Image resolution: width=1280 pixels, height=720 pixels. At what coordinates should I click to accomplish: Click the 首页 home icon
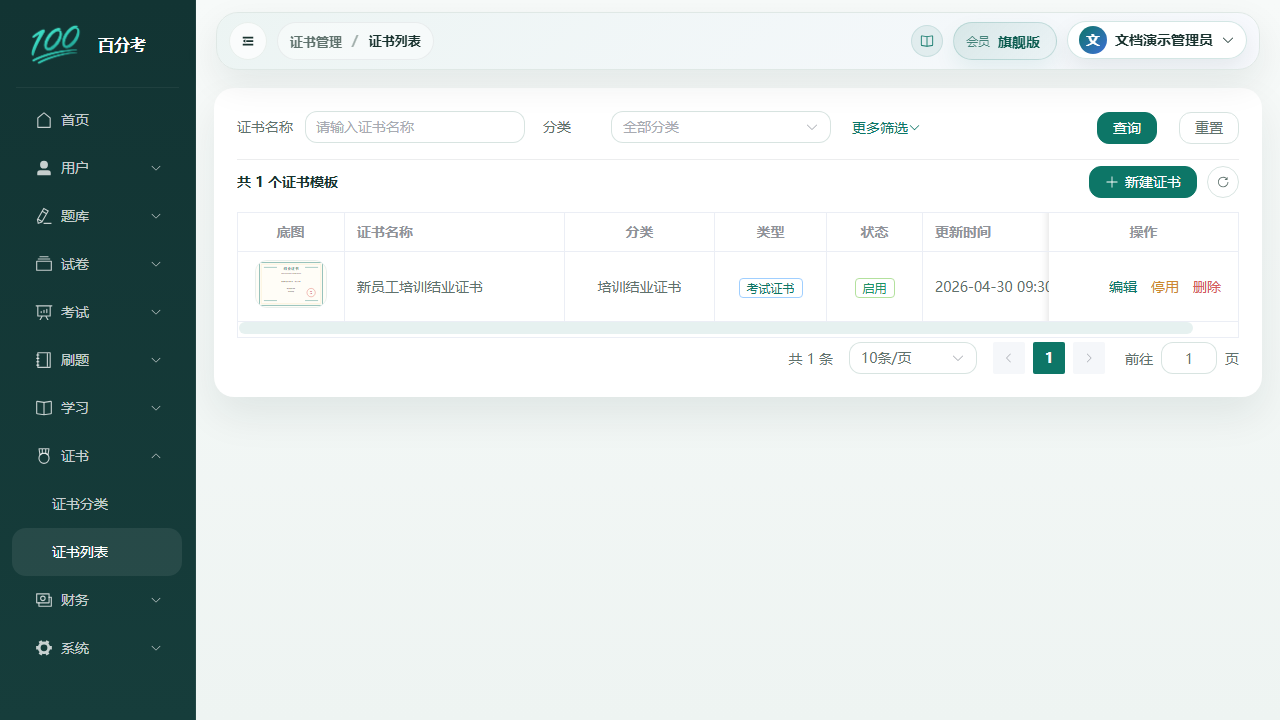[44, 120]
